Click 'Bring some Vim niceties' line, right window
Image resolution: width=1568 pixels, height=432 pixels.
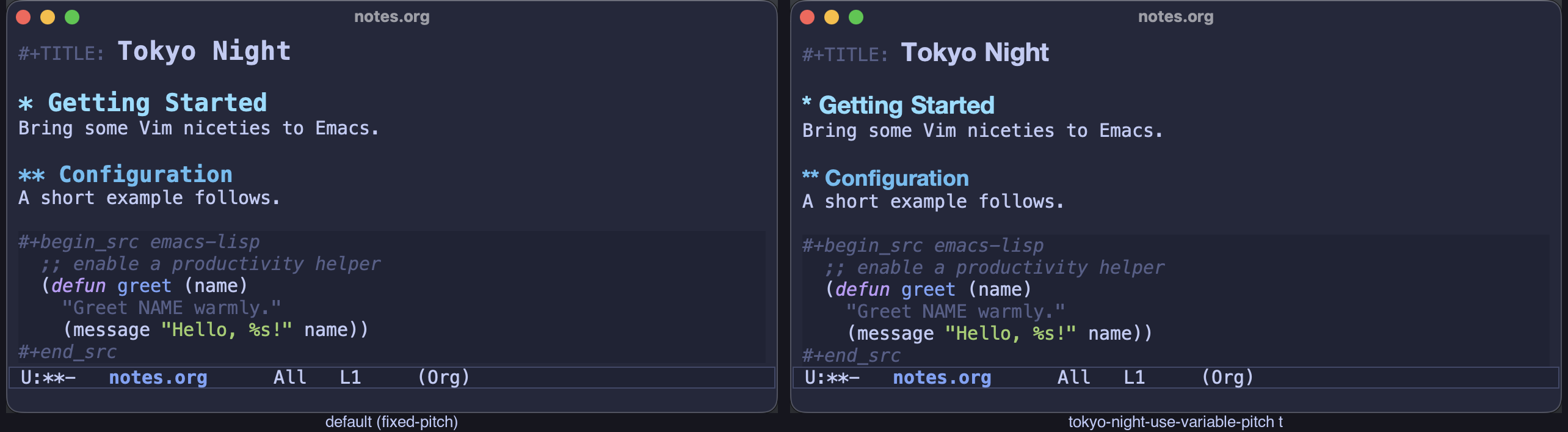982,131
